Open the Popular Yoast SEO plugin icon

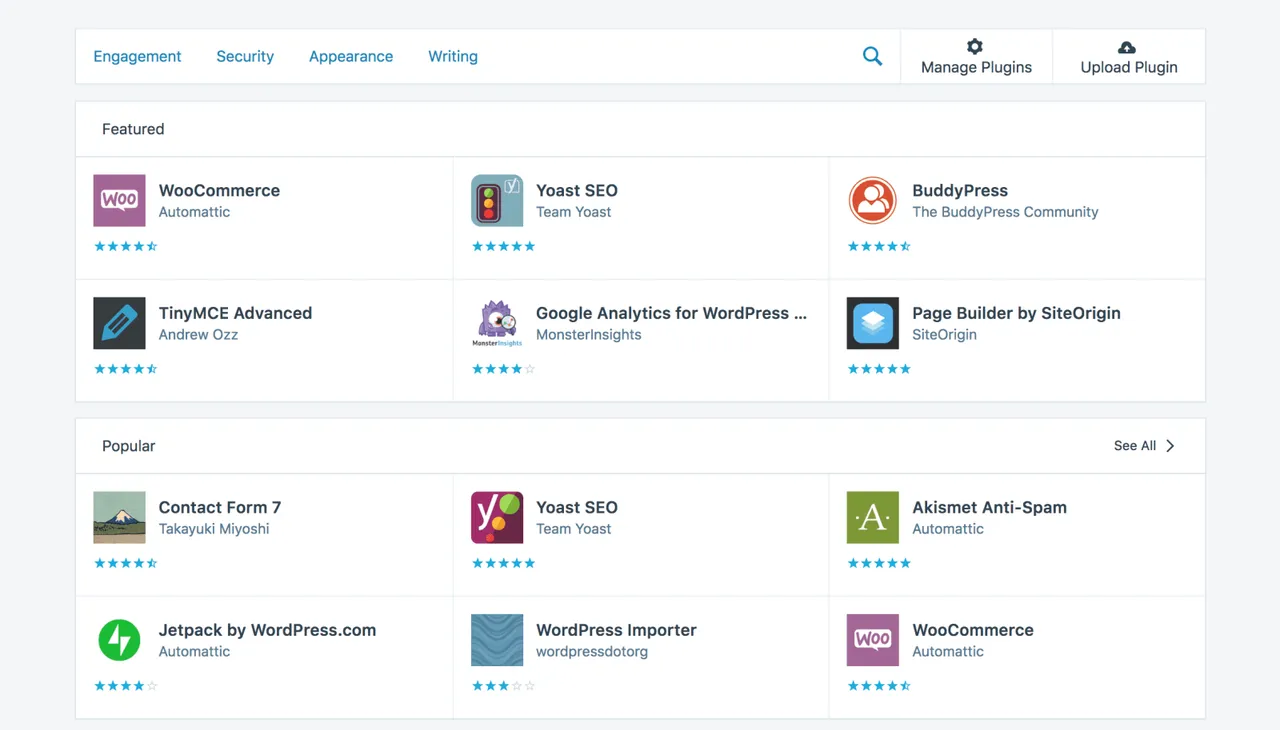pos(497,517)
